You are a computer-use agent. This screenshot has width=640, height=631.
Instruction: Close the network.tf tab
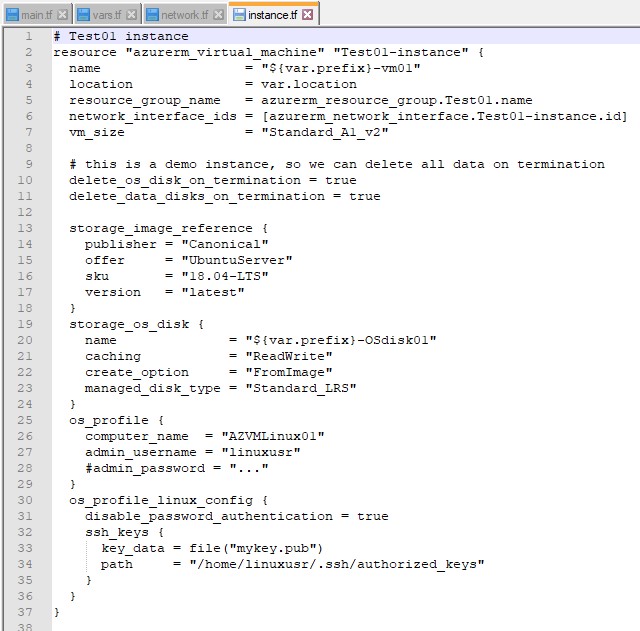219,15
